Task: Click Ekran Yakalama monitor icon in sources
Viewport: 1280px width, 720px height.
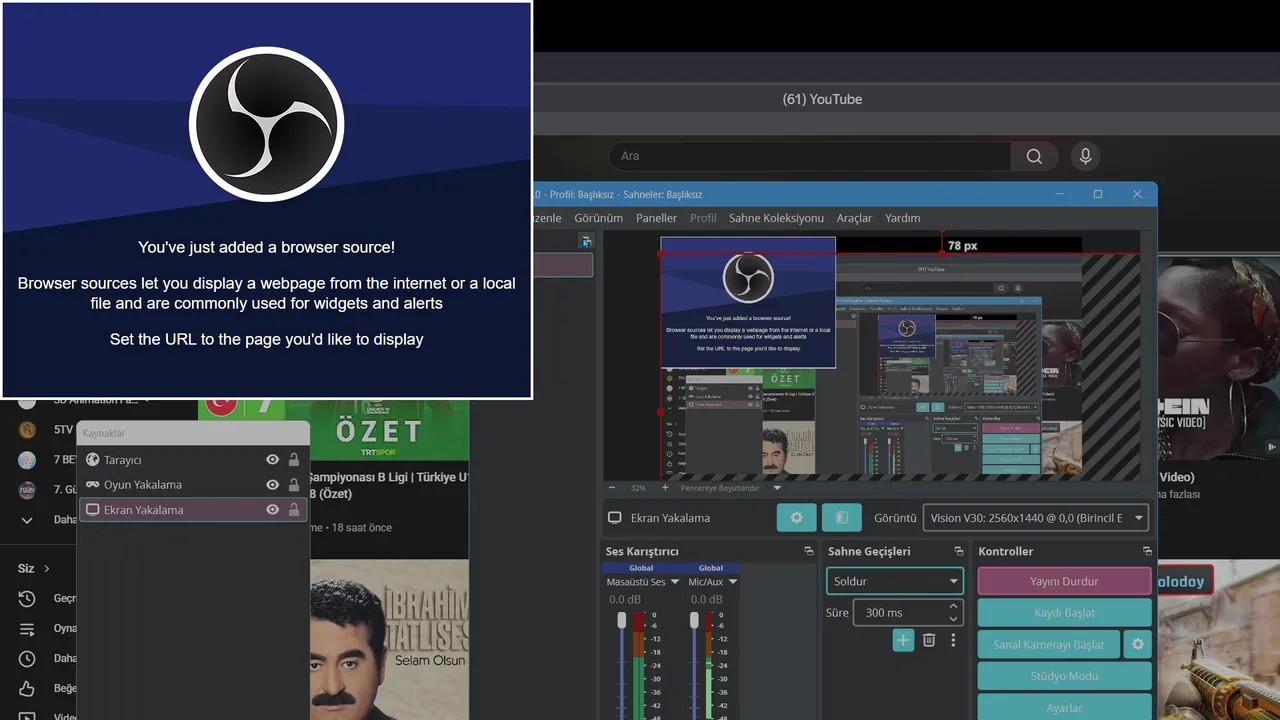Action: [93, 510]
